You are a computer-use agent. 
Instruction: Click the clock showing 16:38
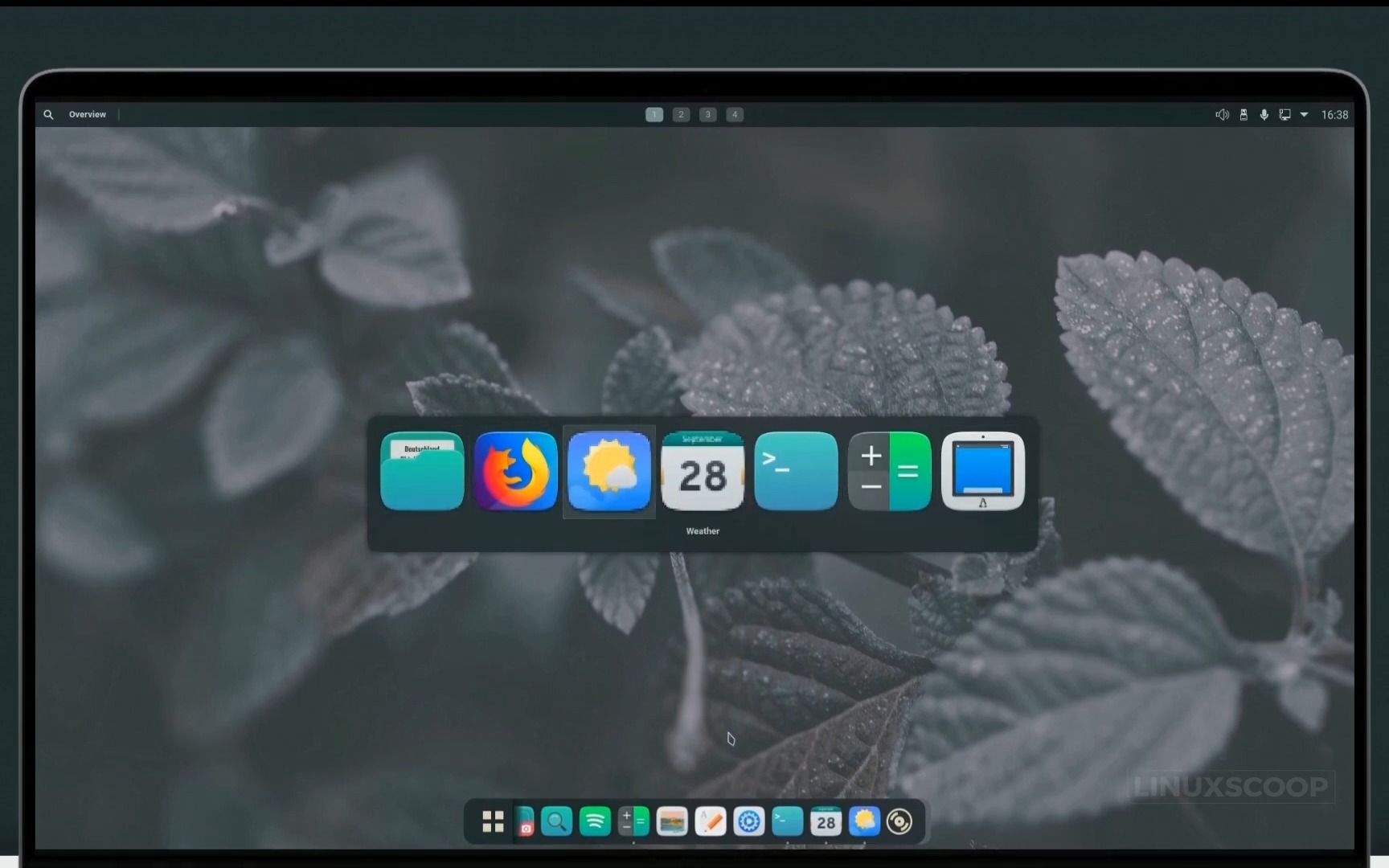coord(1335,114)
